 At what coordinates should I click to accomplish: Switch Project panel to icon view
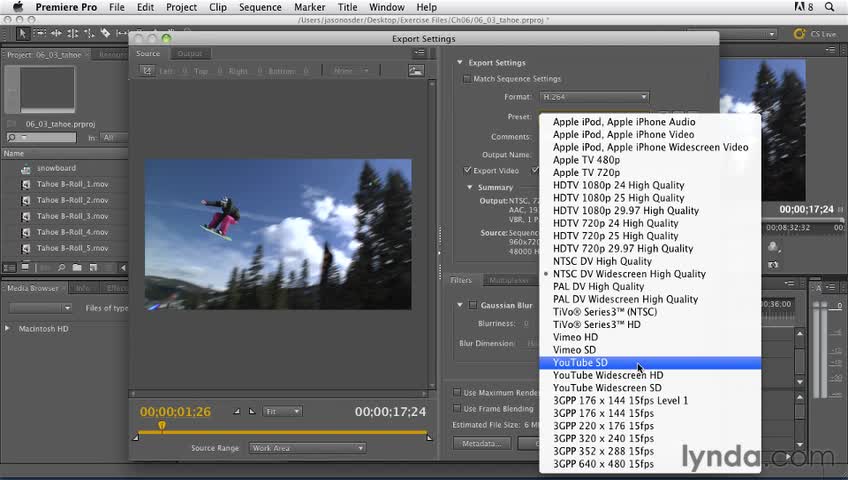(25, 267)
